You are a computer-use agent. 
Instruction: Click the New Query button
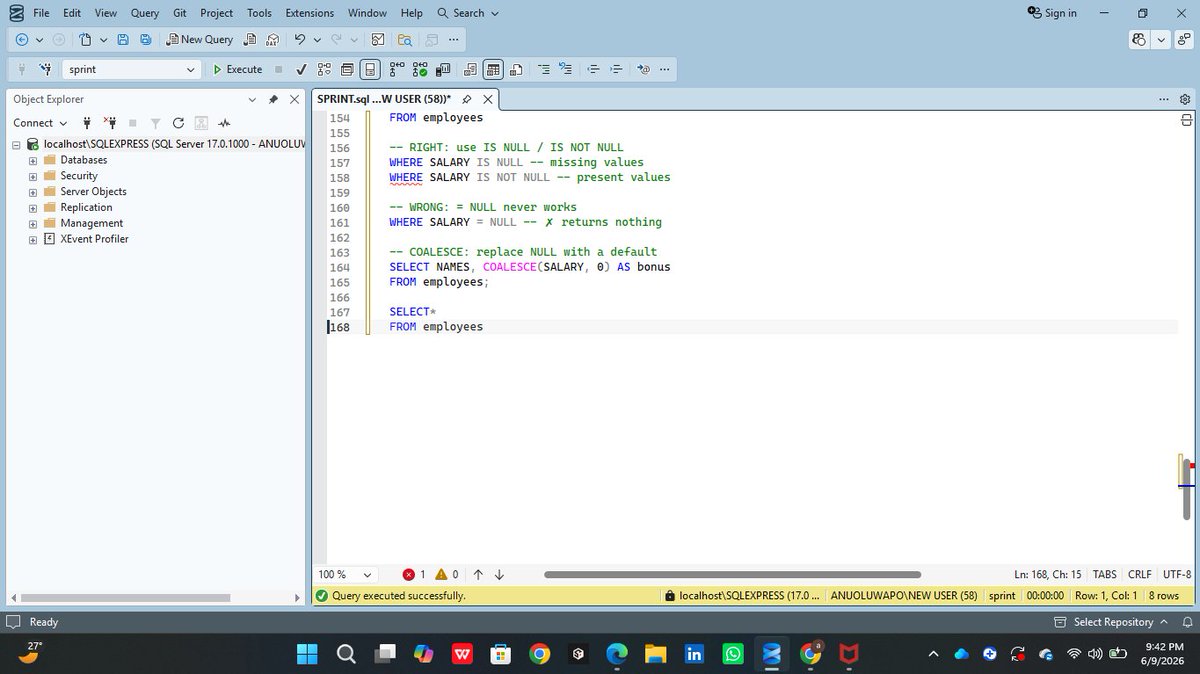tap(200, 39)
